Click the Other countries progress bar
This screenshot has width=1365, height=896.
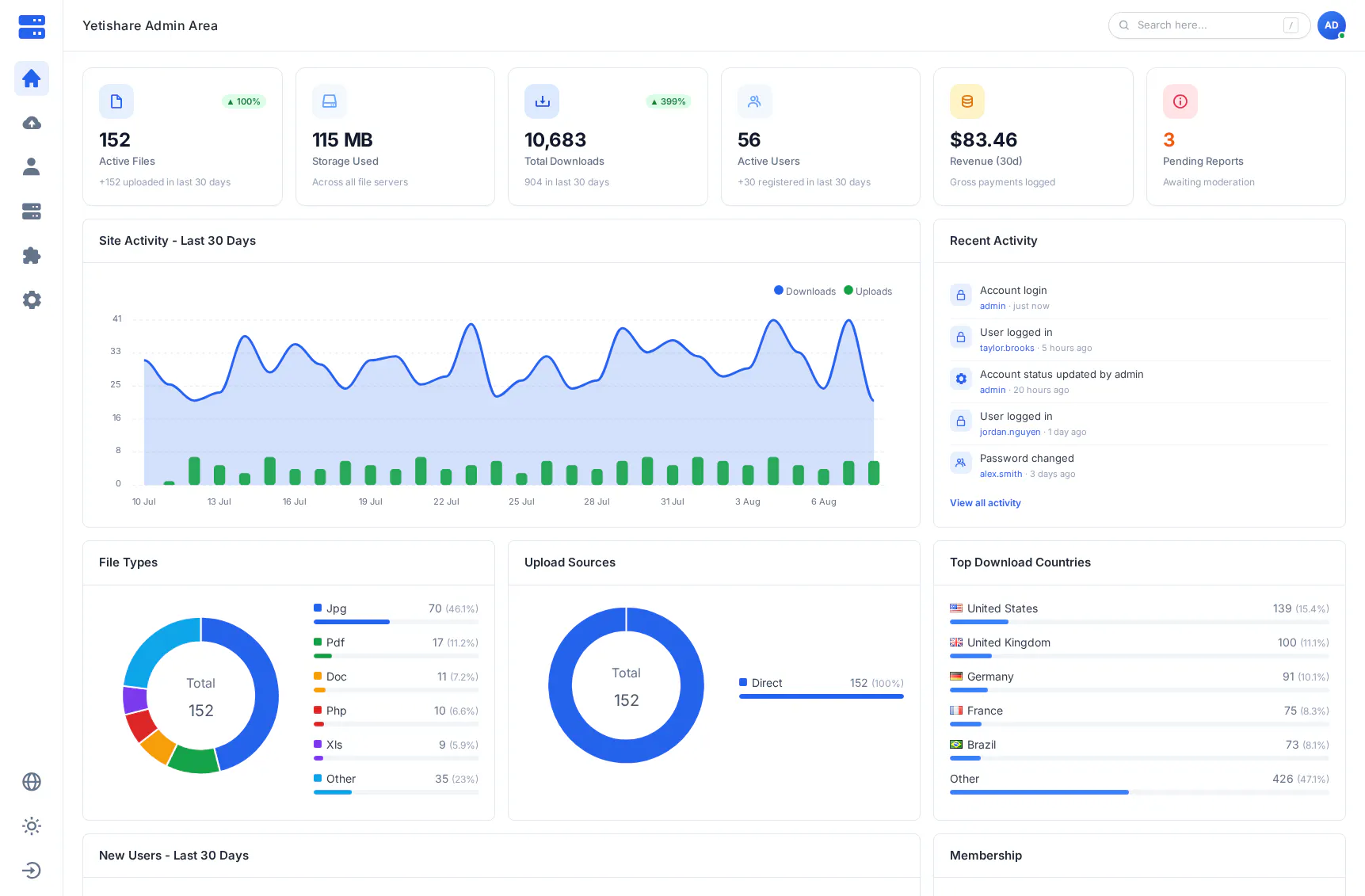point(1139,792)
